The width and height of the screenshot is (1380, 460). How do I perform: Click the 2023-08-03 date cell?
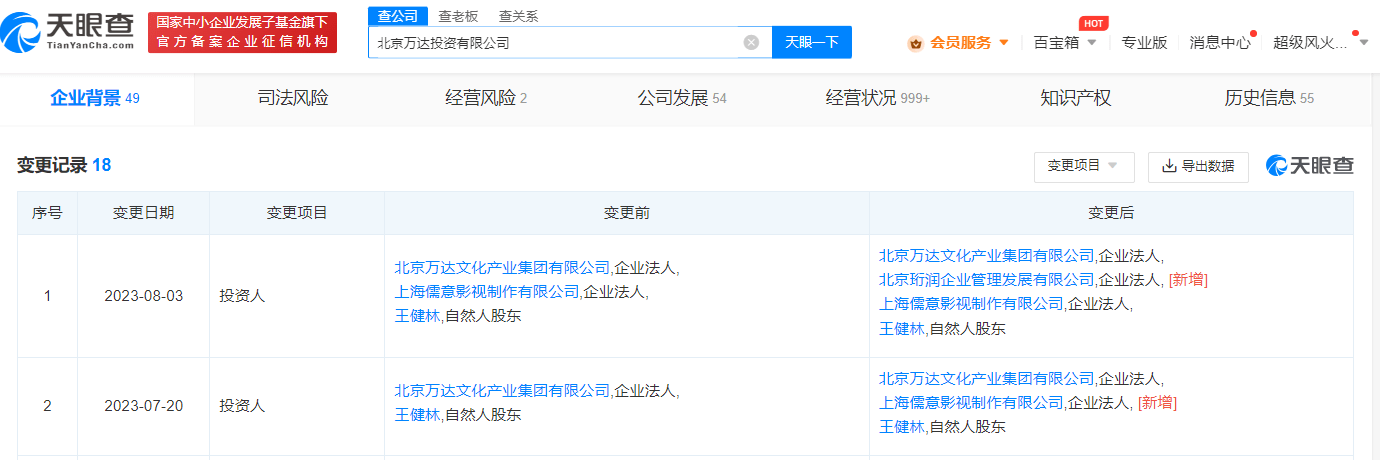click(143, 296)
